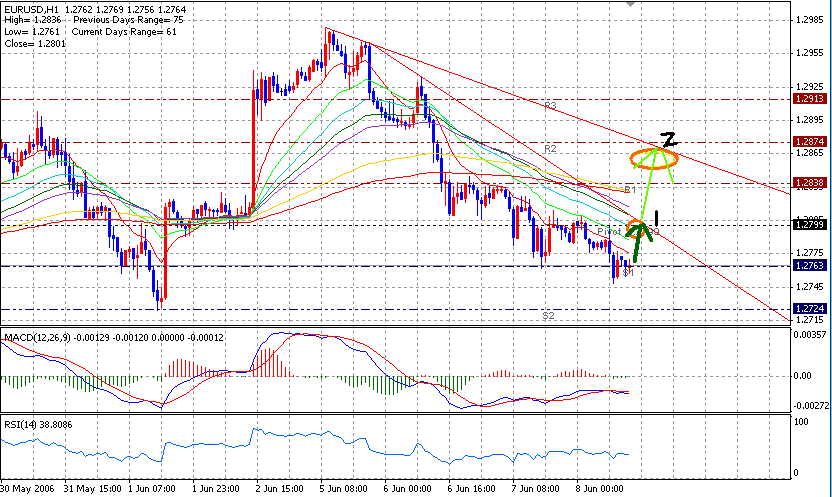
Task: Click the 7 Jun 08:00 time label
Action: pyautogui.click(x=535, y=488)
